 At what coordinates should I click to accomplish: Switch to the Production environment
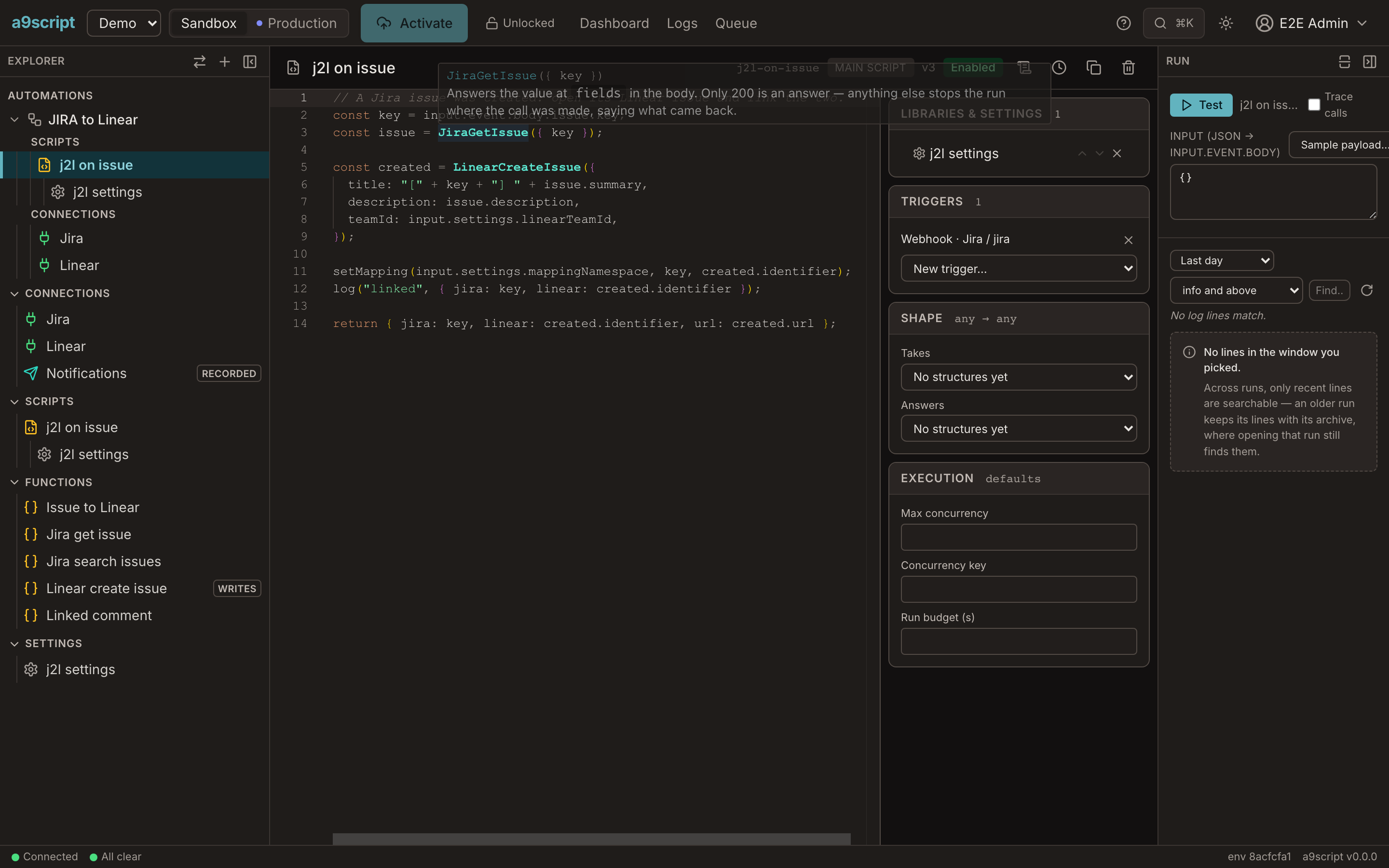296,23
